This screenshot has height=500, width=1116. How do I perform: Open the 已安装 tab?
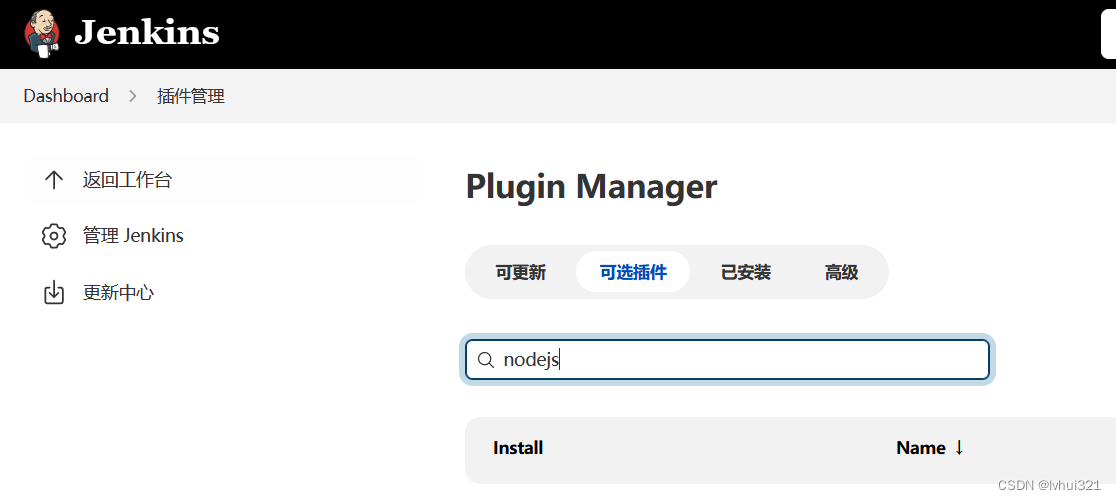tap(746, 272)
